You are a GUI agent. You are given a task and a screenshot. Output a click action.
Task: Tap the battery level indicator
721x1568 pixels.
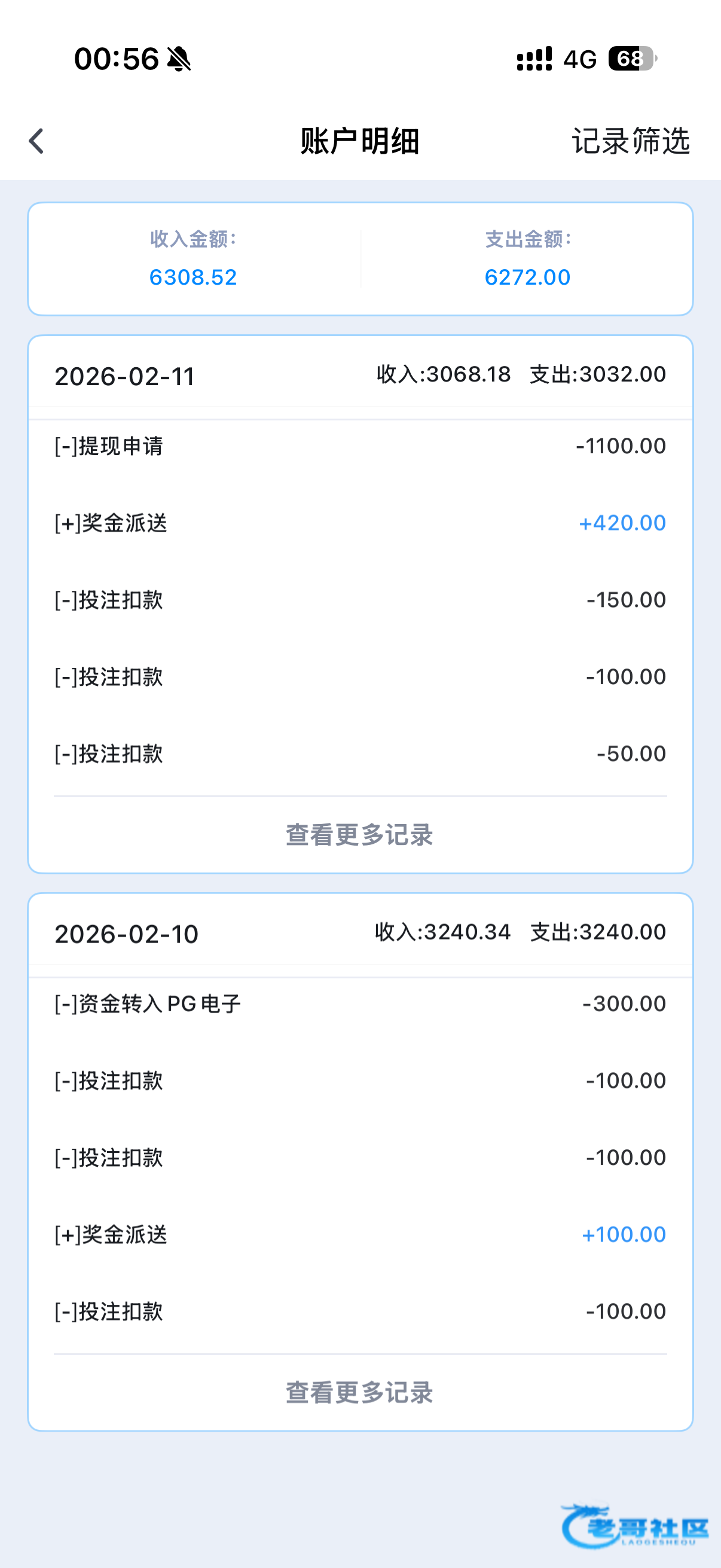[x=632, y=59]
